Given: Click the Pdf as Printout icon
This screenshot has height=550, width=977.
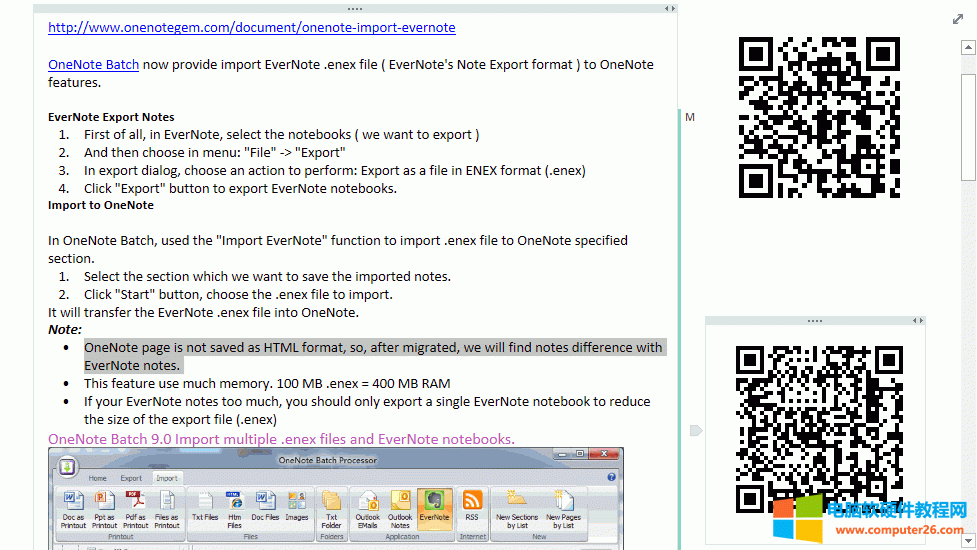Looking at the screenshot, I should [x=135, y=510].
